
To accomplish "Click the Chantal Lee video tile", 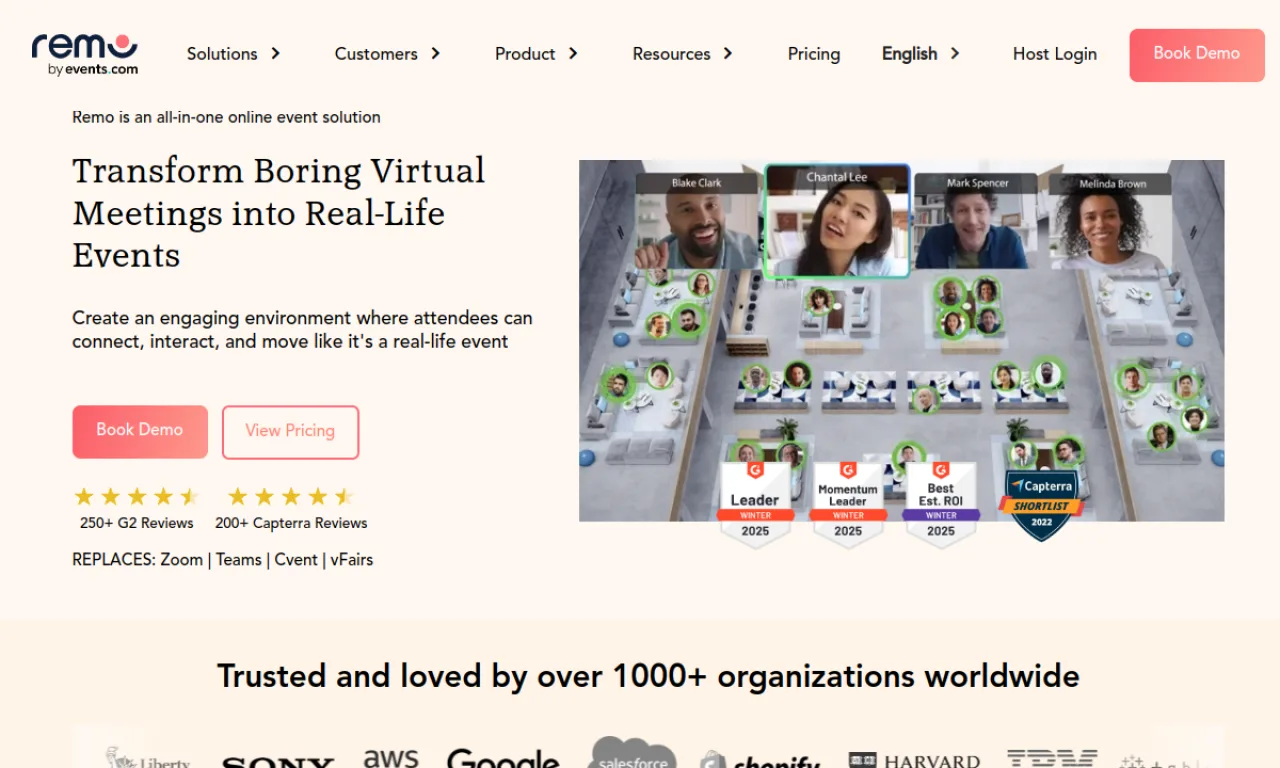I will tap(837, 221).
